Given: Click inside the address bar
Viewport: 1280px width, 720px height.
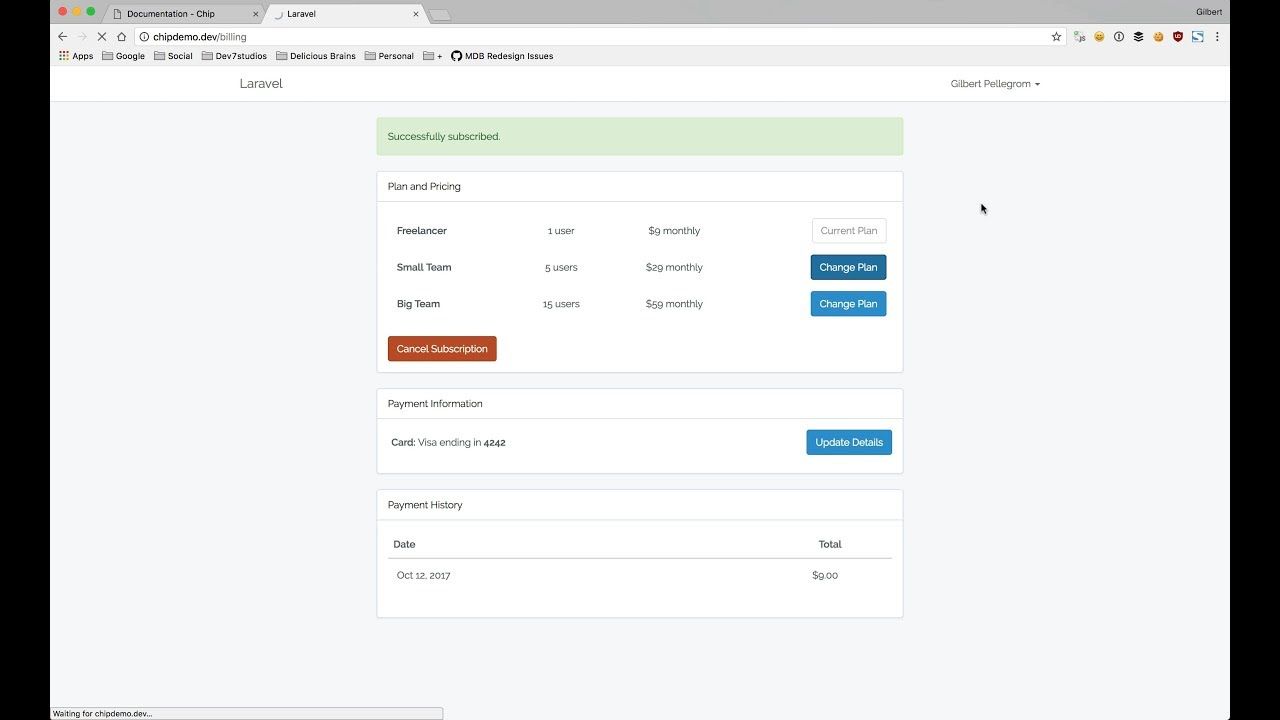Looking at the screenshot, I should click(400, 36).
